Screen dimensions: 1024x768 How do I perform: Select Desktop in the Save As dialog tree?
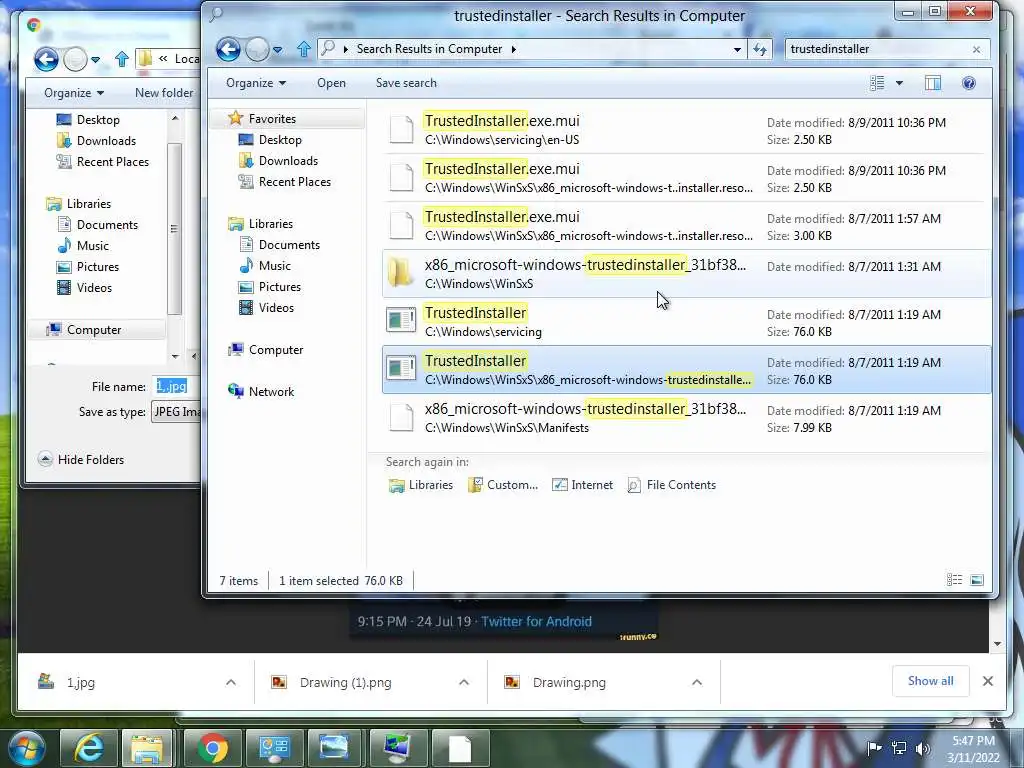click(x=98, y=120)
